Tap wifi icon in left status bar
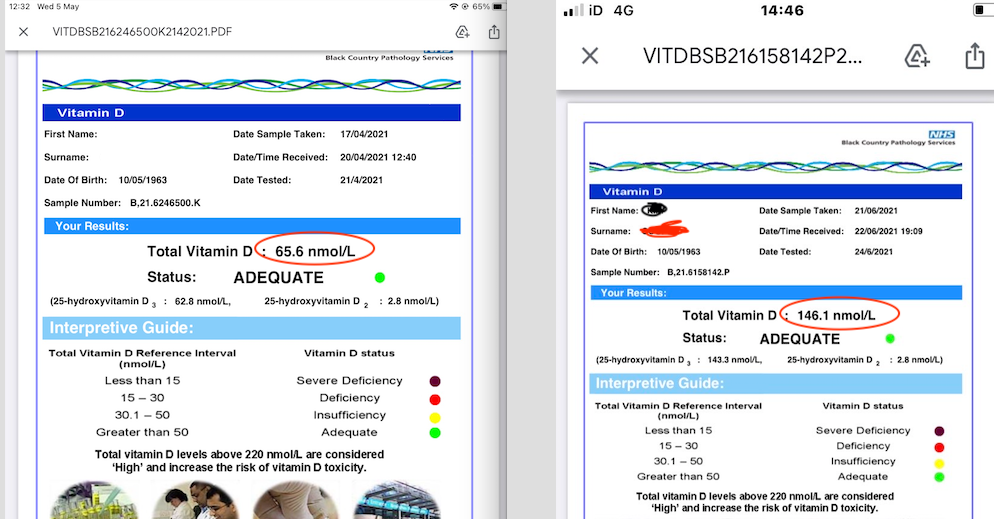The width and height of the screenshot is (994, 519). click(x=453, y=6)
